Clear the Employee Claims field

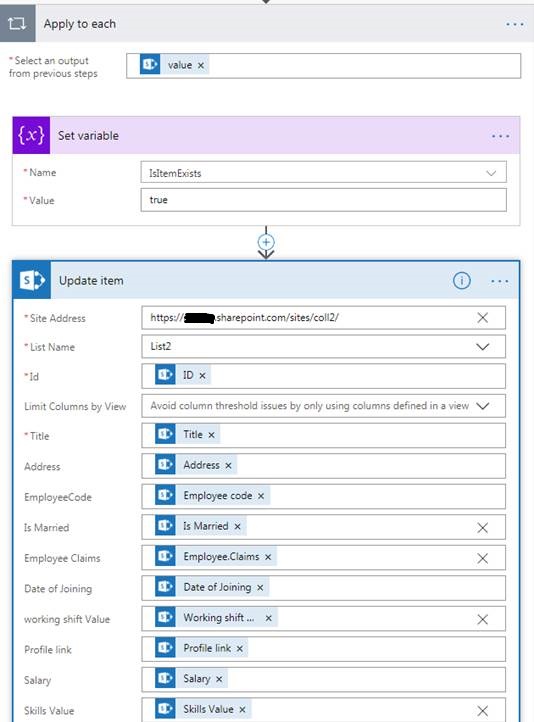click(482, 558)
